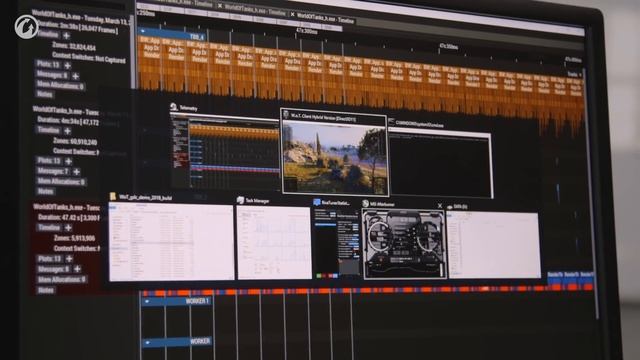Close the rightmost WorldOfTanks_h.exe Timeline tab
Viewport: 640px width, 360px height.
[x=292, y=14]
